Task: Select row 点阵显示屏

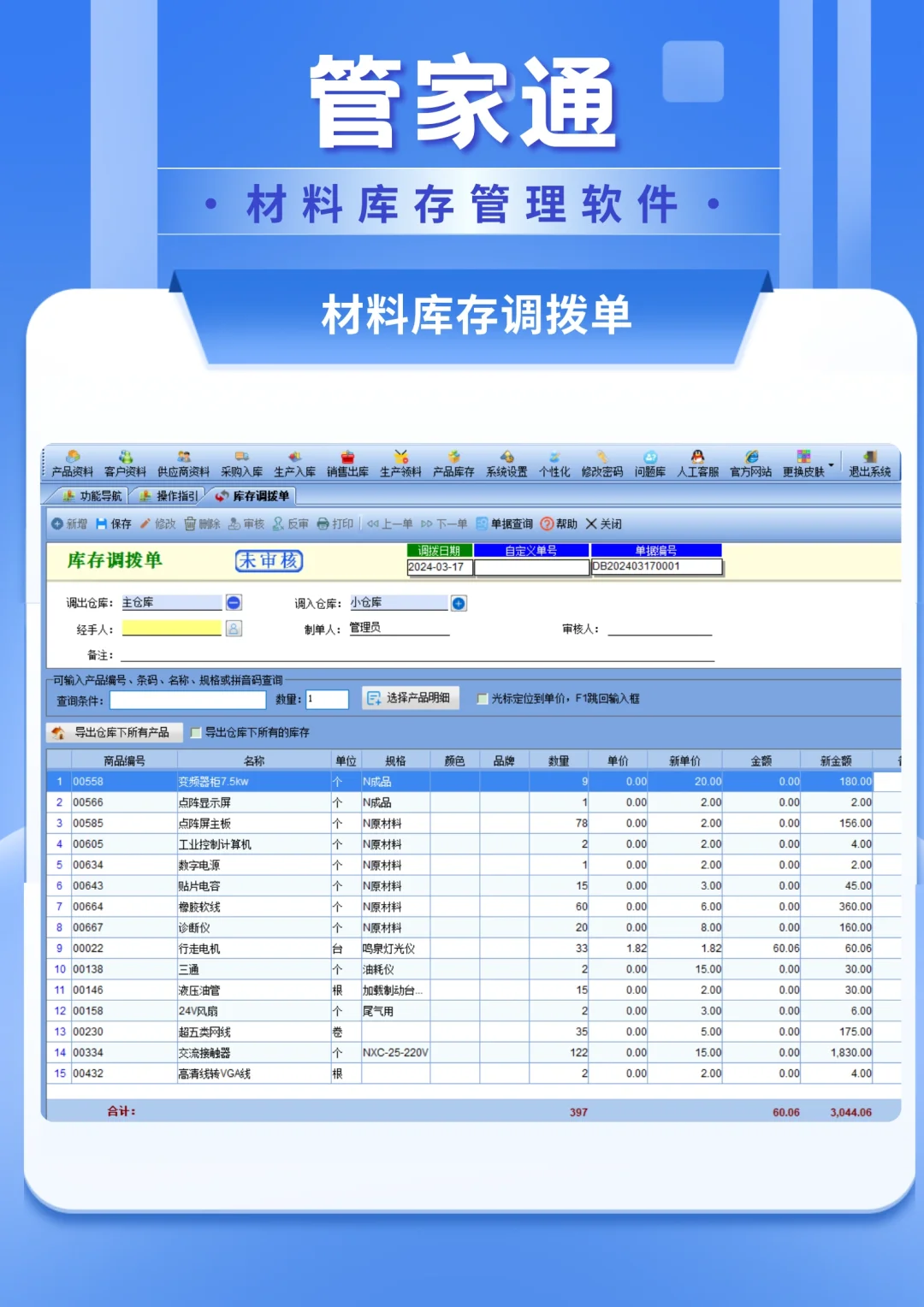Action: [x=473, y=802]
